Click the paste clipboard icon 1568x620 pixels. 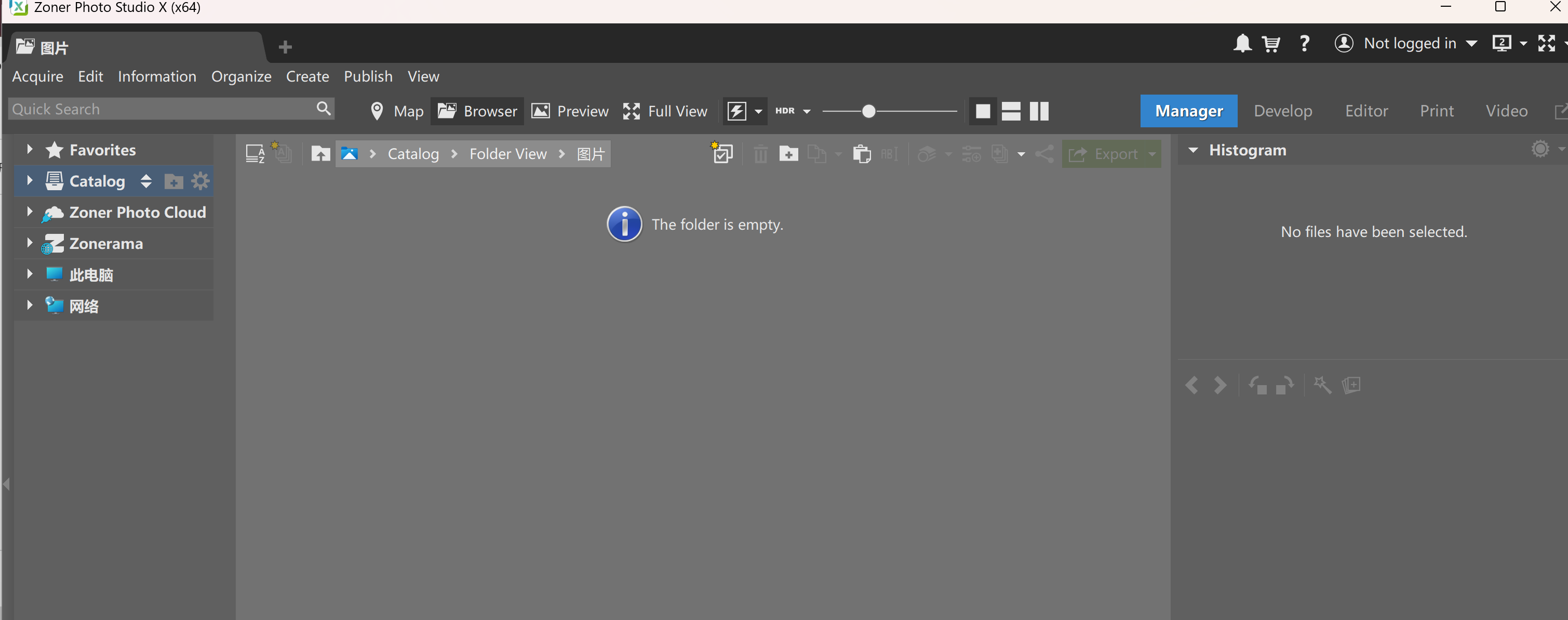tap(861, 154)
